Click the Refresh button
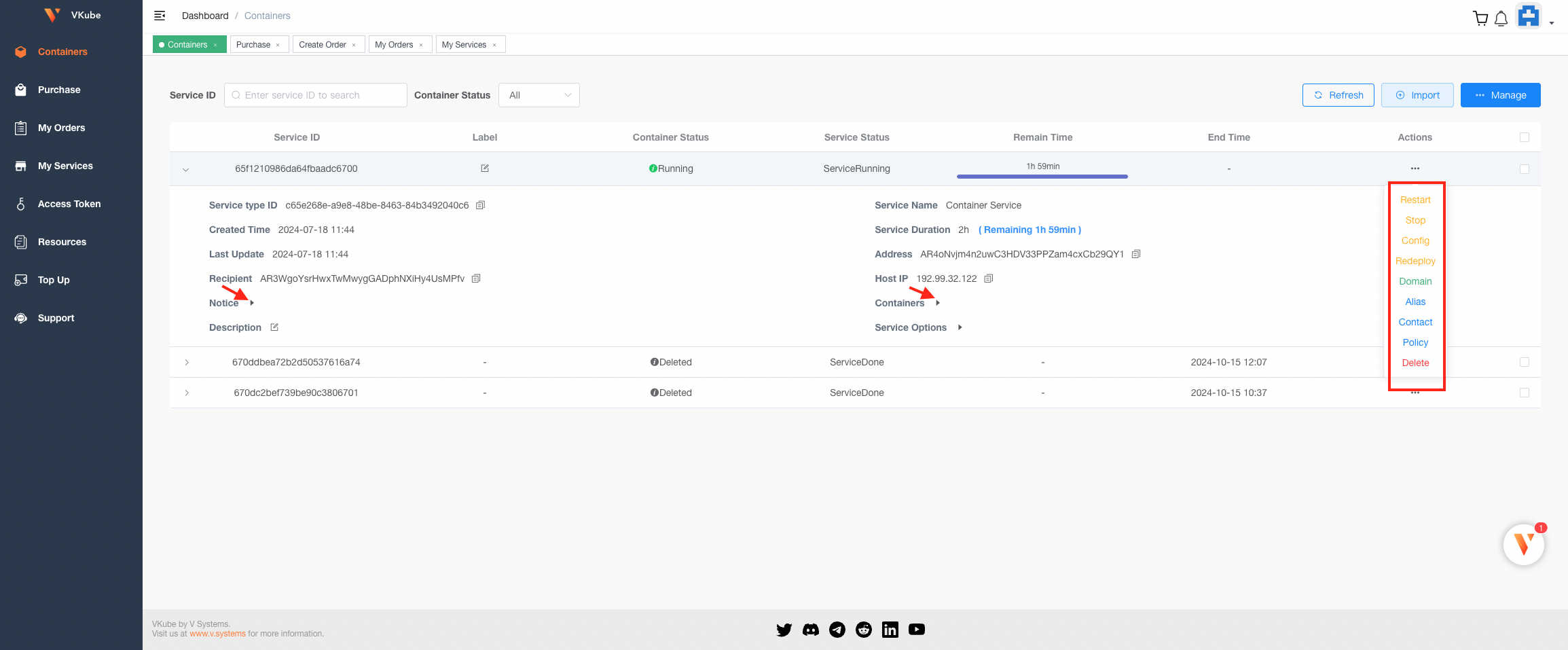The height and width of the screenshot is (650, 1568). (x=1338, y=95)
